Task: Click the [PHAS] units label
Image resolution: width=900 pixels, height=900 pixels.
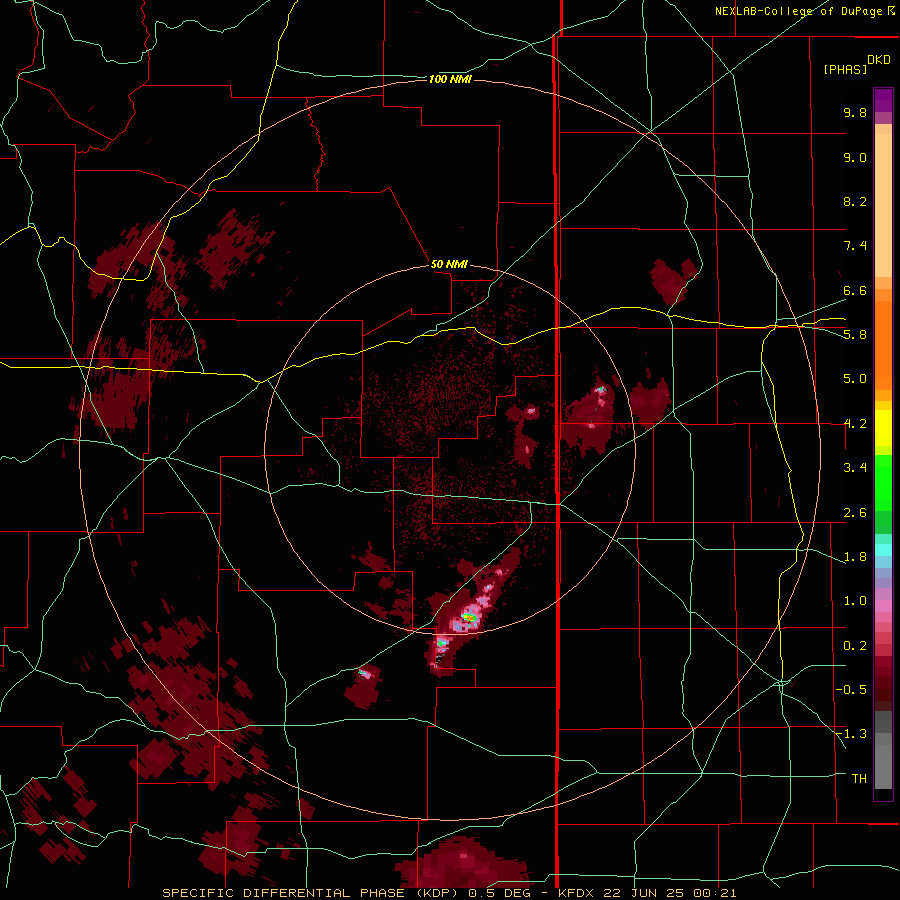Action: click(x=845, y=70)
